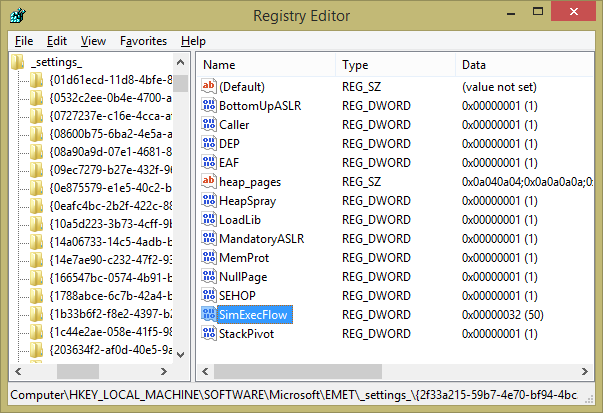The image size is (603, 413).
Task: Click the tree pane scroll left arrow
Action: coord(18,372)
